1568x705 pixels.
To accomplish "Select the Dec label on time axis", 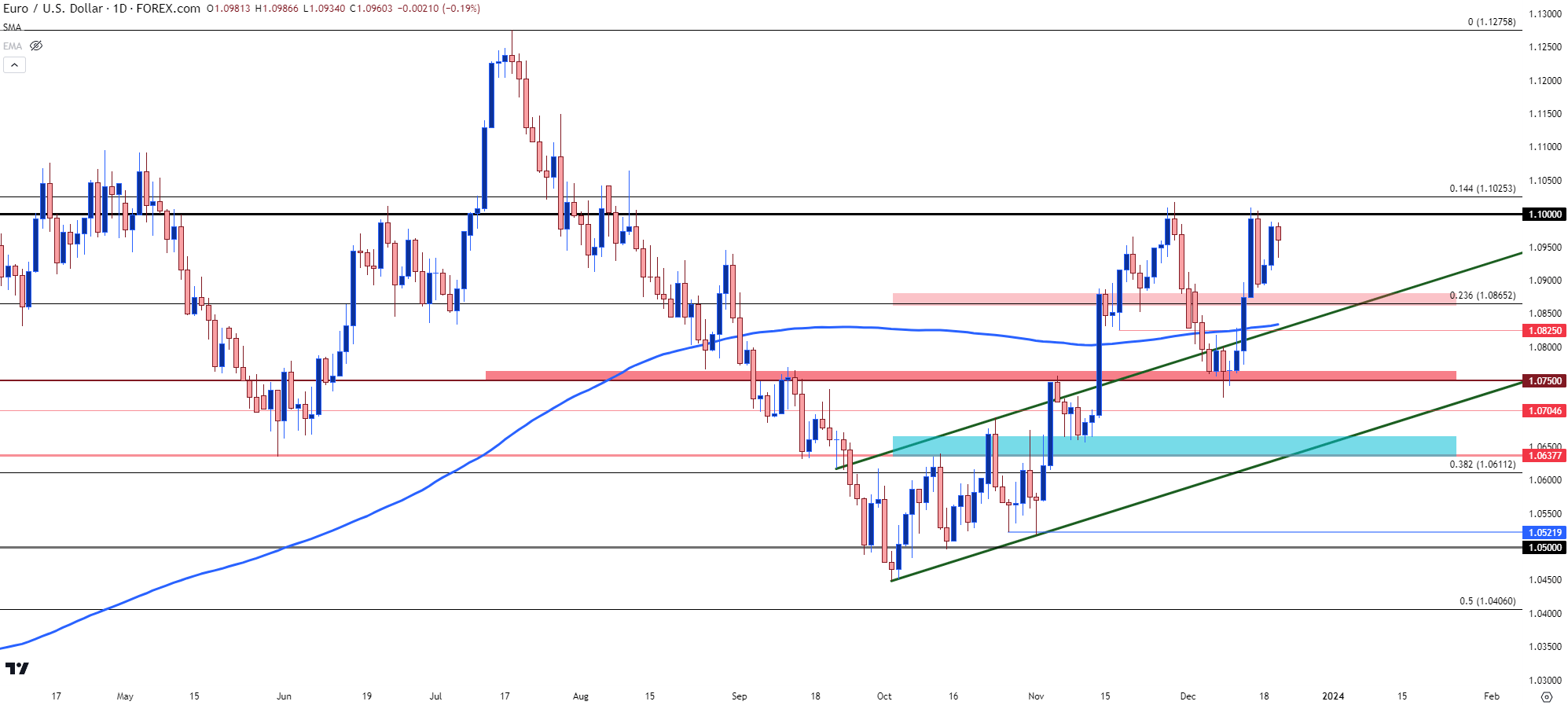I will tap(1188, 696).
